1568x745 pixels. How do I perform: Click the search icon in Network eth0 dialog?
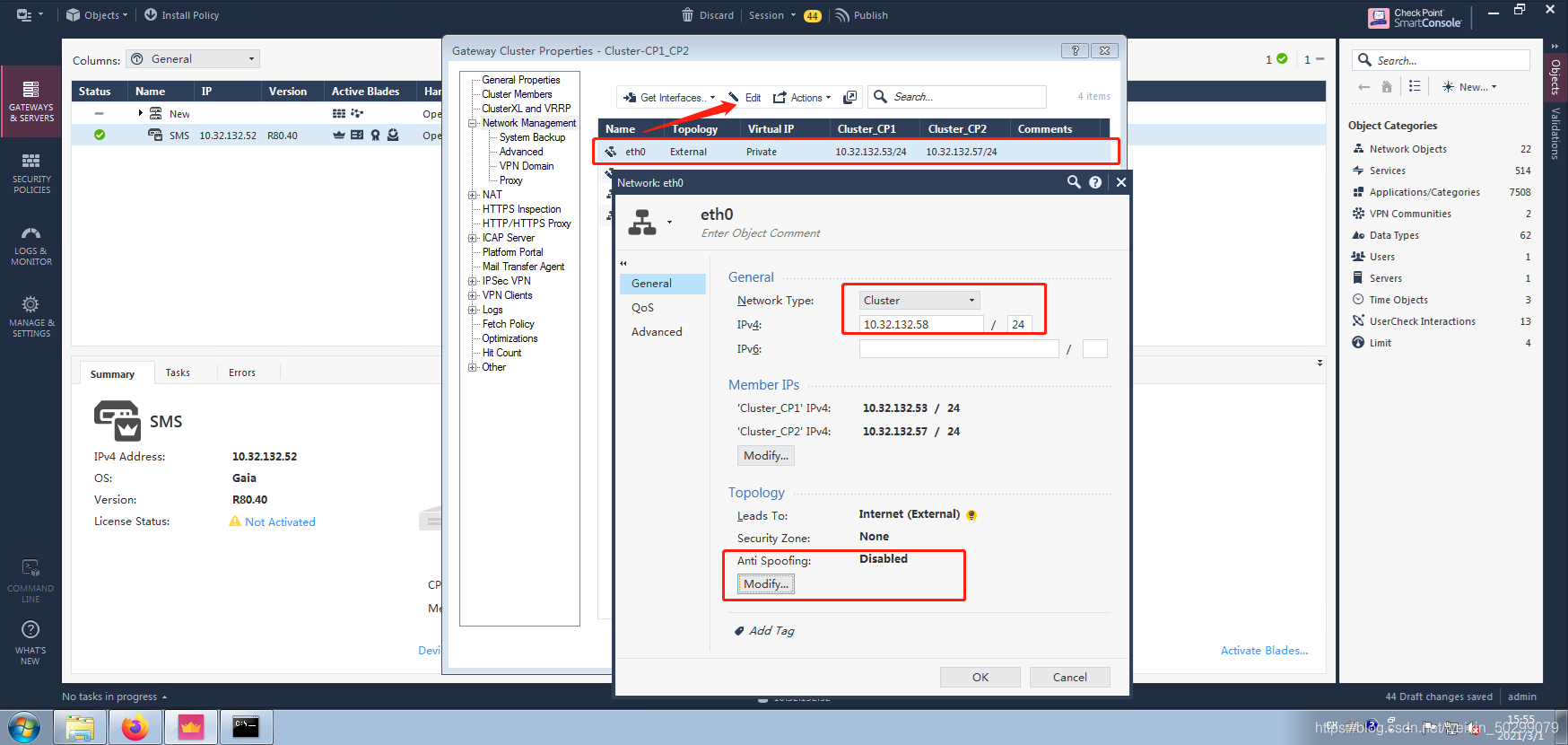click(1074, 182)
